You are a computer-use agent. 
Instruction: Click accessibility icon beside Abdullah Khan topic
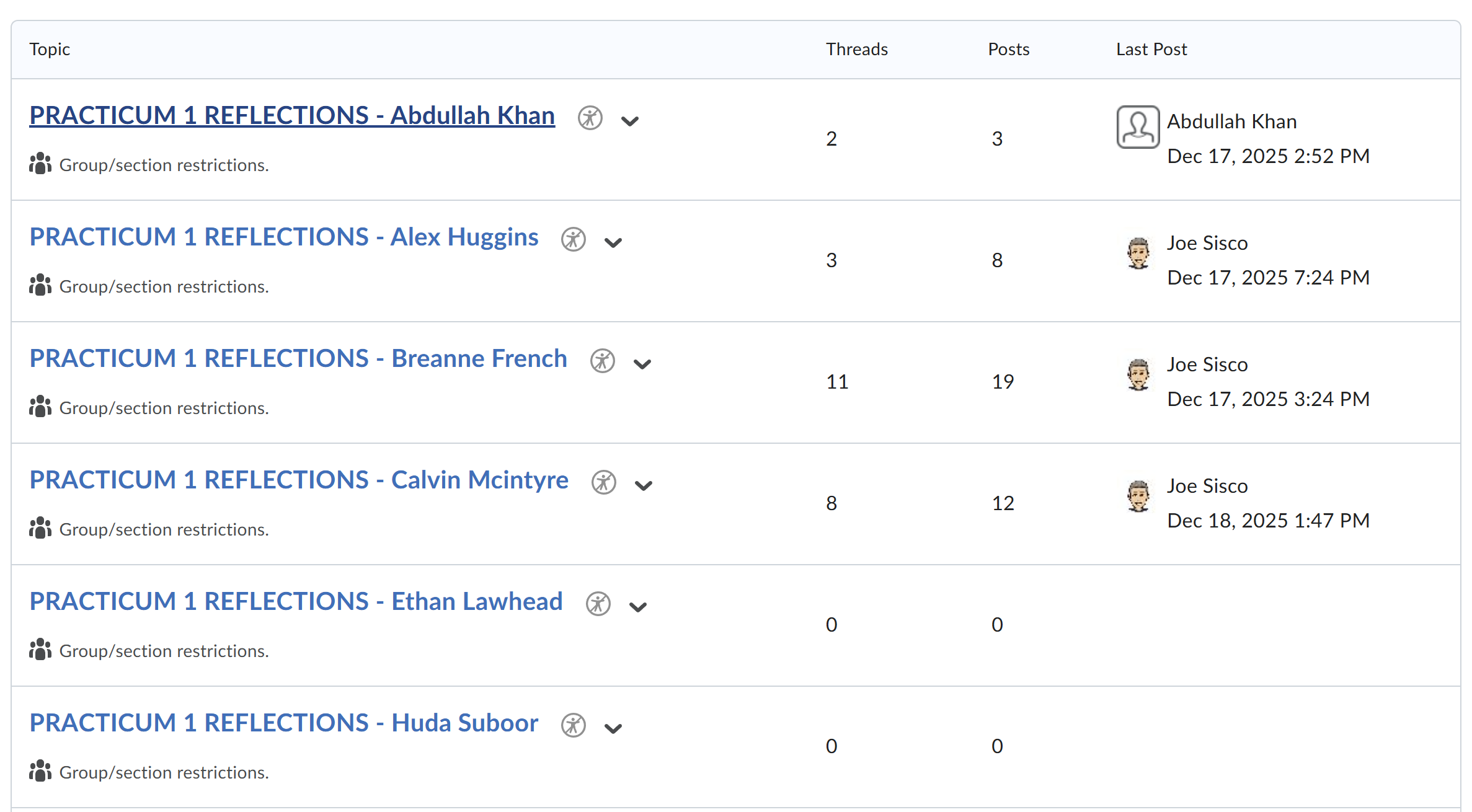(590, 118)
